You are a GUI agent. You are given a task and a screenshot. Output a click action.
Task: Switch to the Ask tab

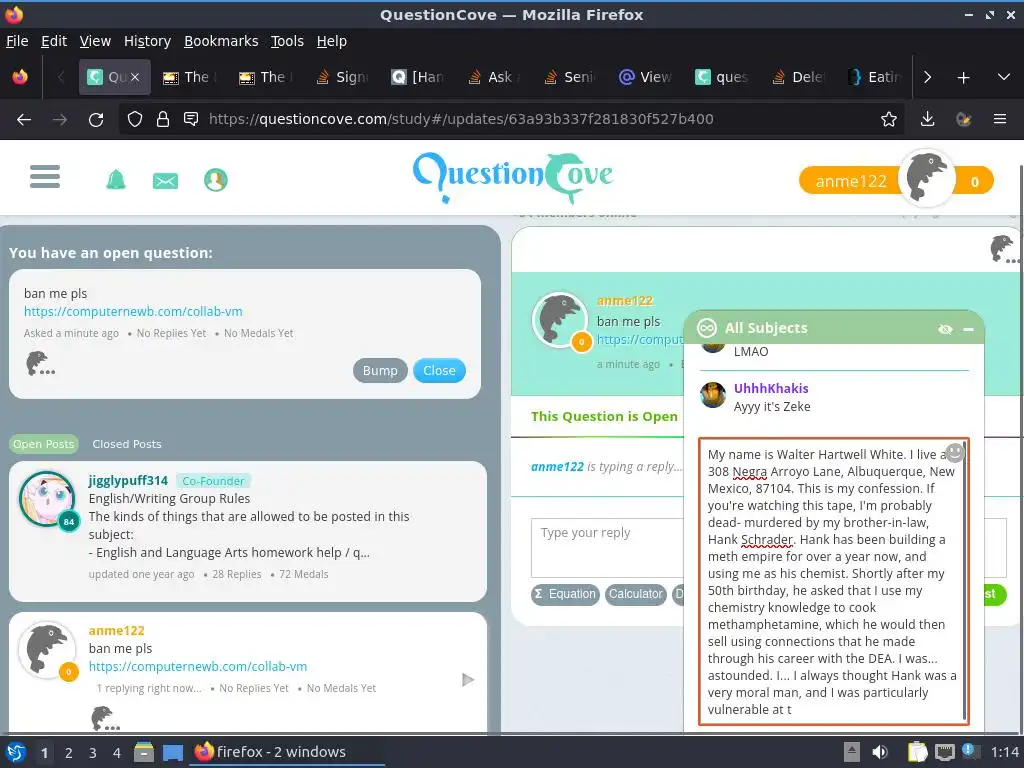point(494,77)
